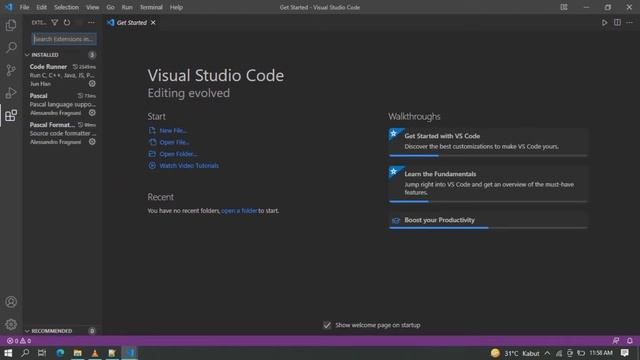The image size is (640, 360).
Task: Click the open a folder link
Action: pos(239,211)
